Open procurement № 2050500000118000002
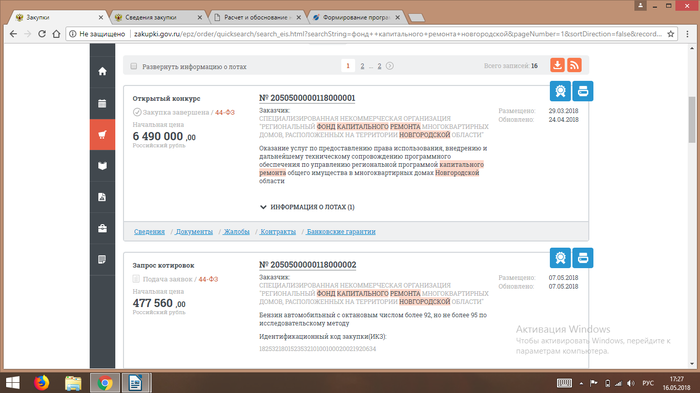The image size is (700, 393). coord(308,265)
